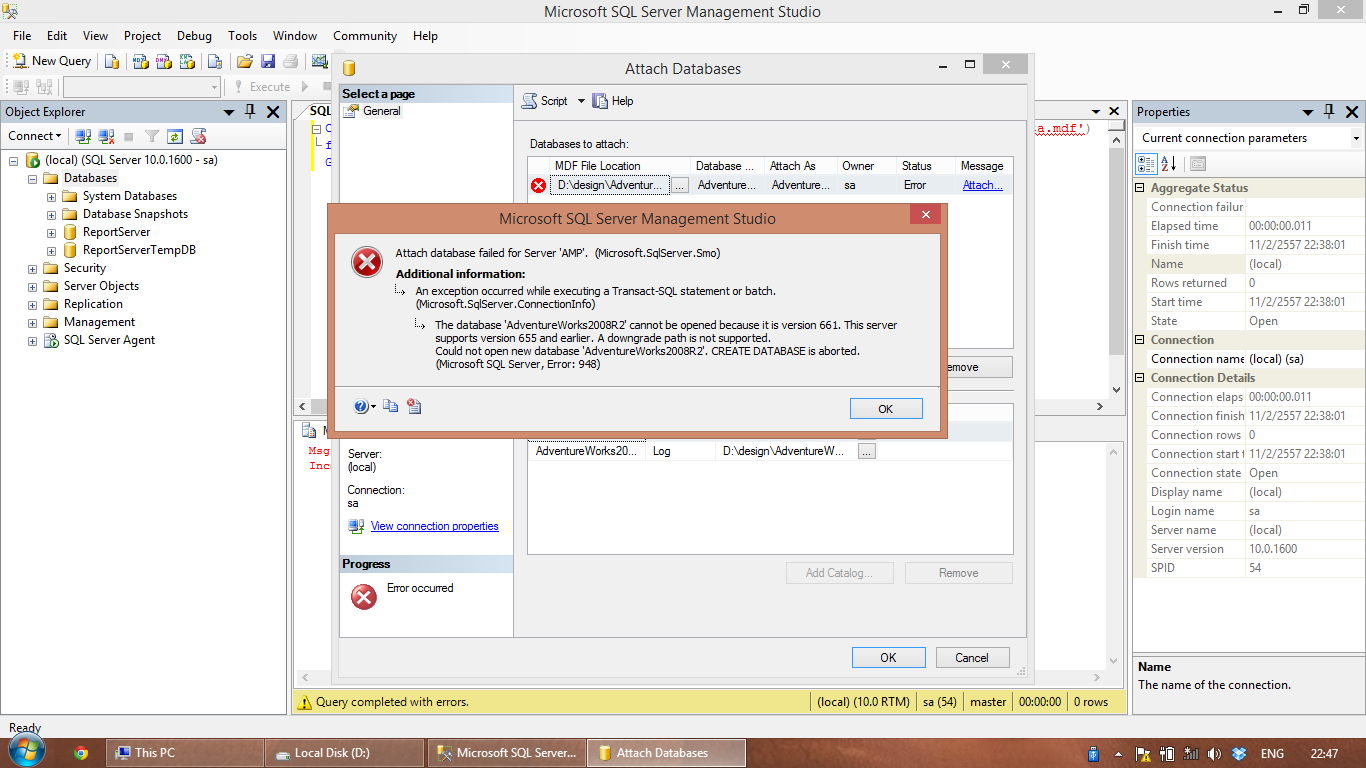The image size is (1366, 768).
Task: Switch to Local Disk (D:) taskbar window
Action: pyautogui.click(x=345, y=753)
